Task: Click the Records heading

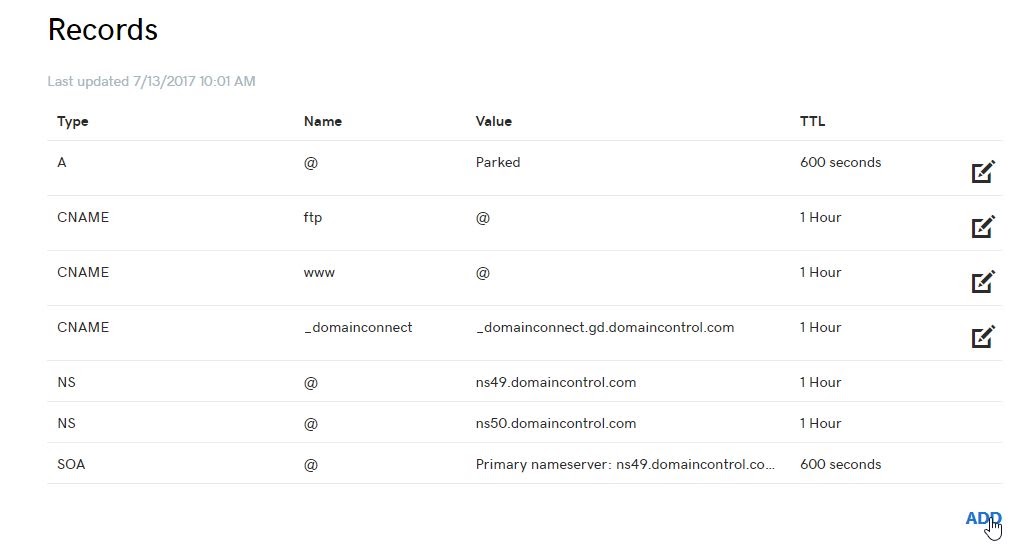Action: pos(103,29)
